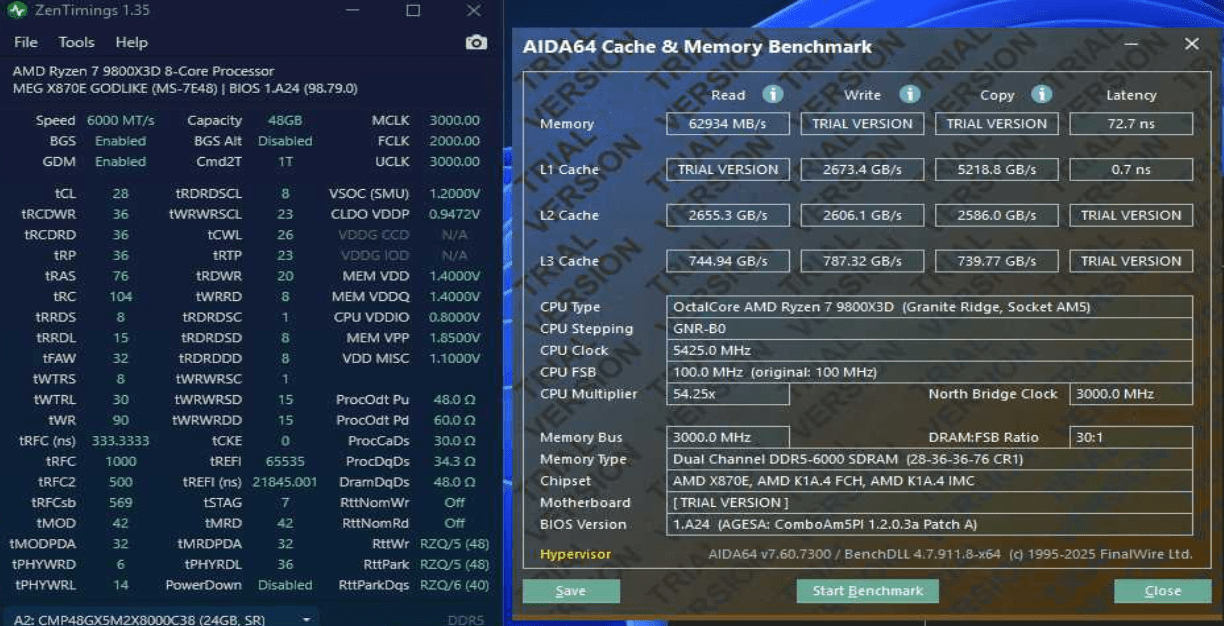The height and width of the screenshot is (626, 1224).
Task: Click the Chipset AMD X870E field
Action: 929,481
